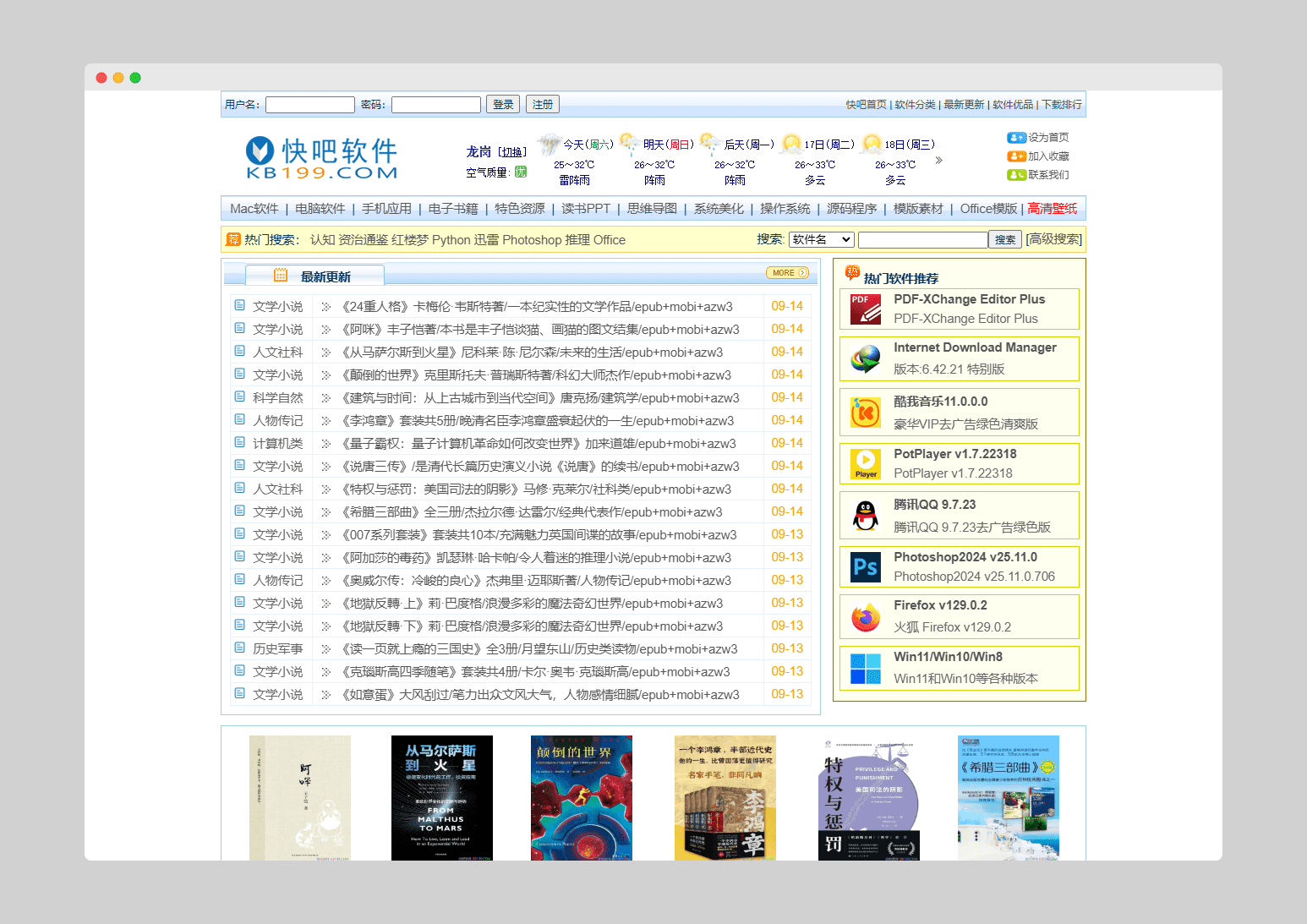The width and height of the screenshot is (1307, 924).
Task: Click the Kuwo Music 酷我音乐 icon
Action: pos(865,413)
